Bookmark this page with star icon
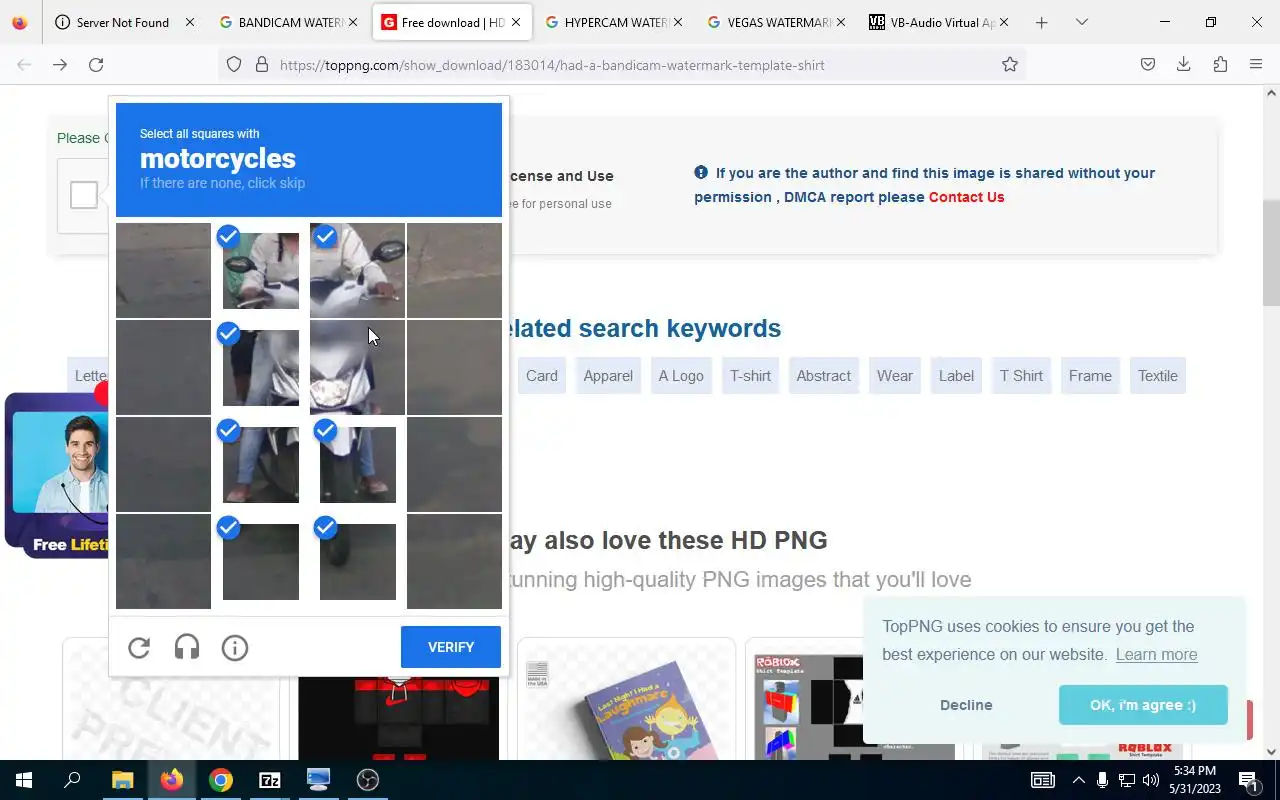The height and width of the screenshot is (800, 1280). 1010,64
